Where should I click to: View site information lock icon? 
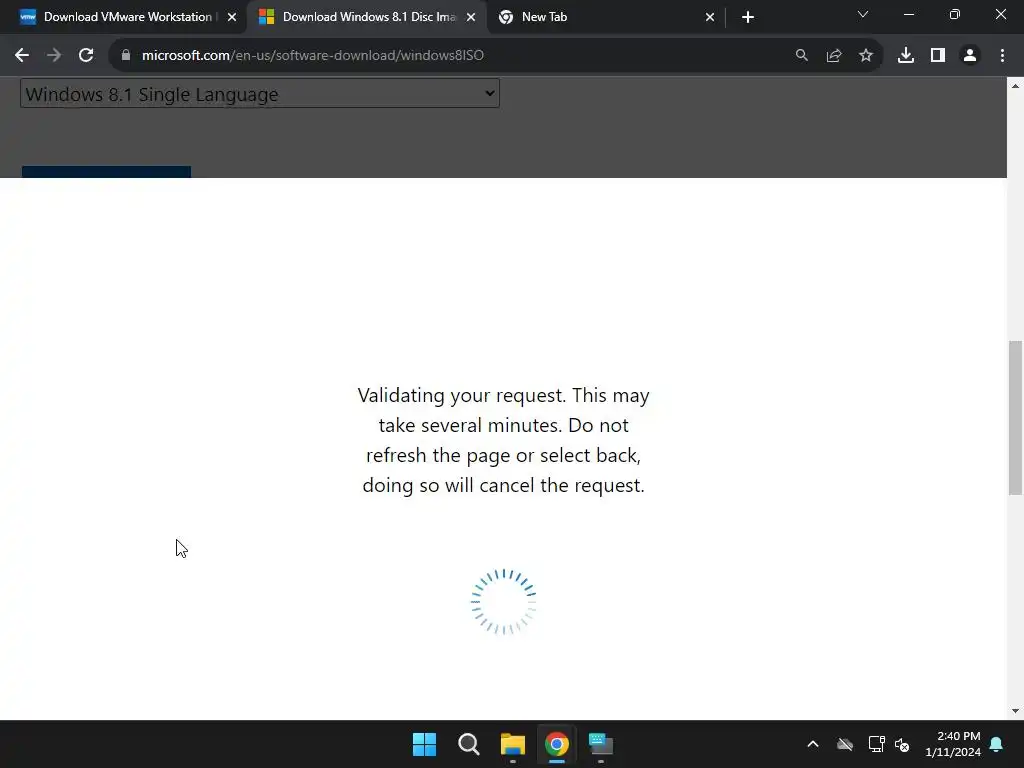point(126,56)
